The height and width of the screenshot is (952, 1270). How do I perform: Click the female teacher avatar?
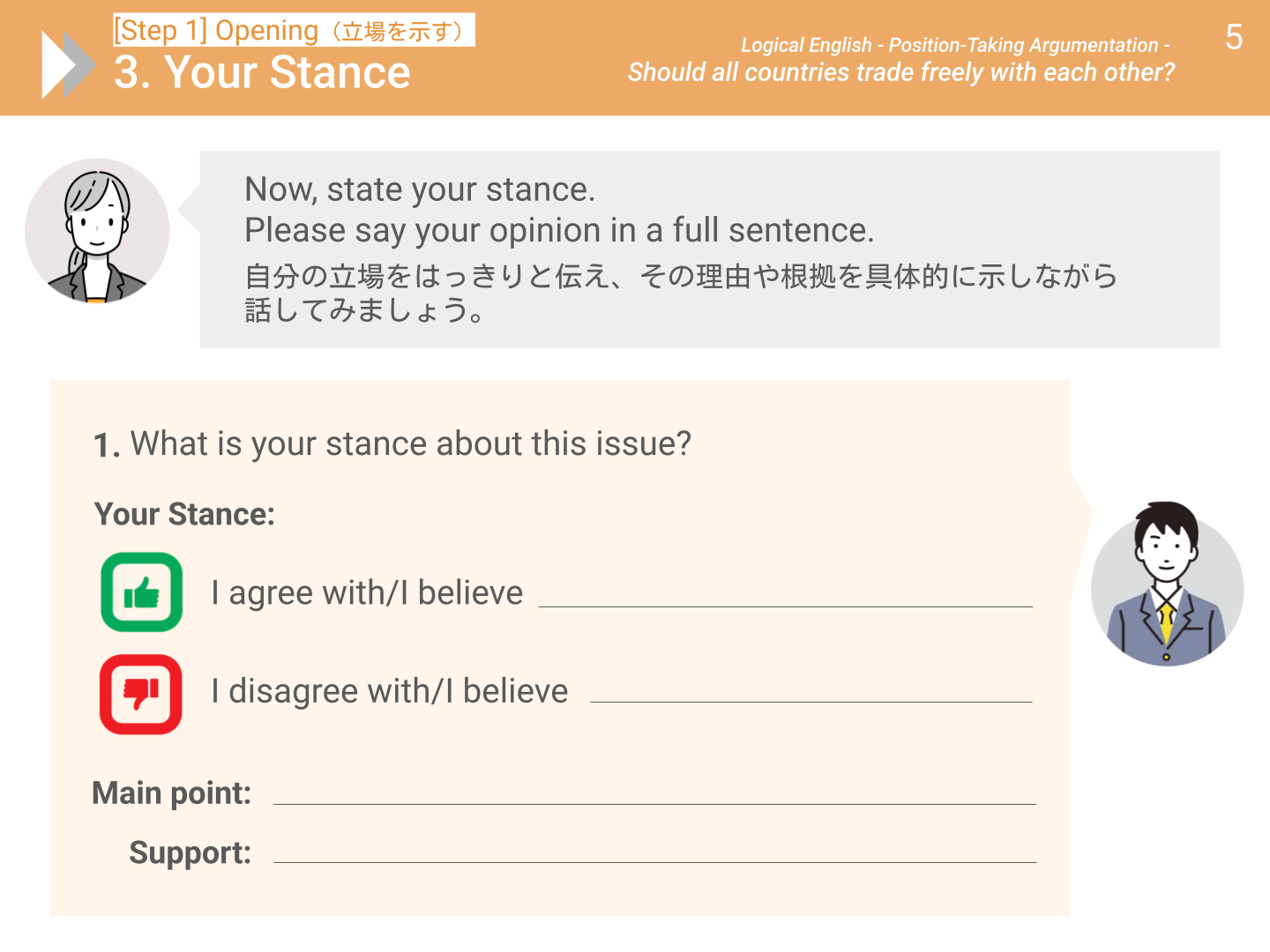click(x=97, y=231)
